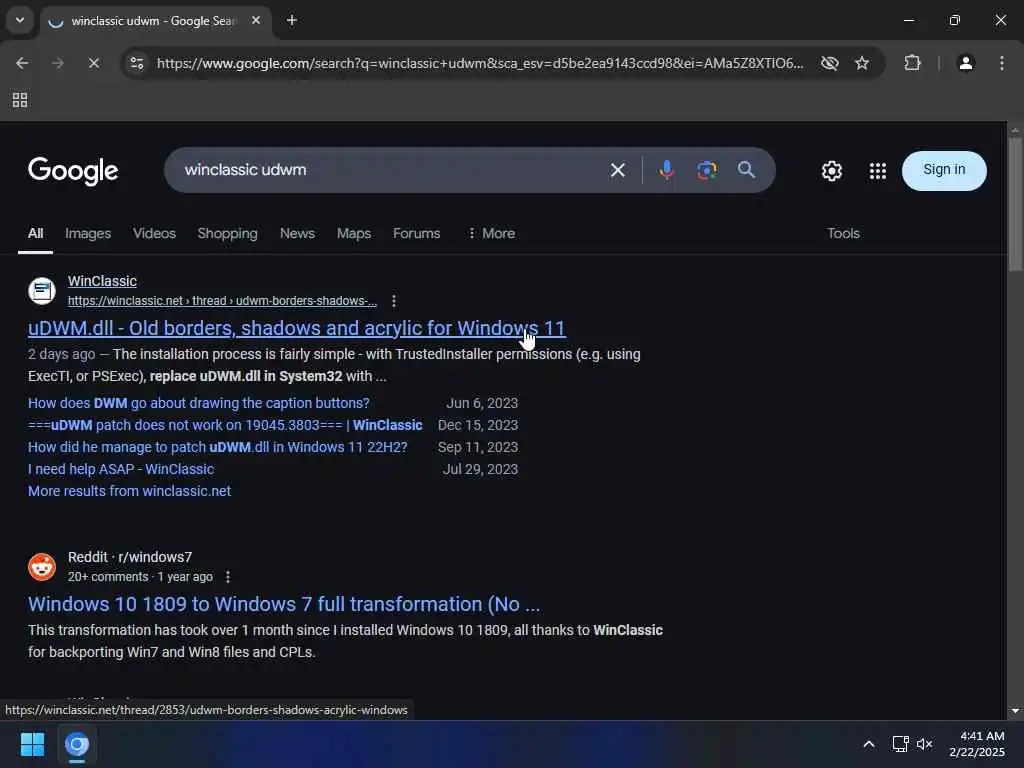Click the page vertical scrollbar thumb
This screenshot has height=768, width=1024.
(x=1015, y=204)
